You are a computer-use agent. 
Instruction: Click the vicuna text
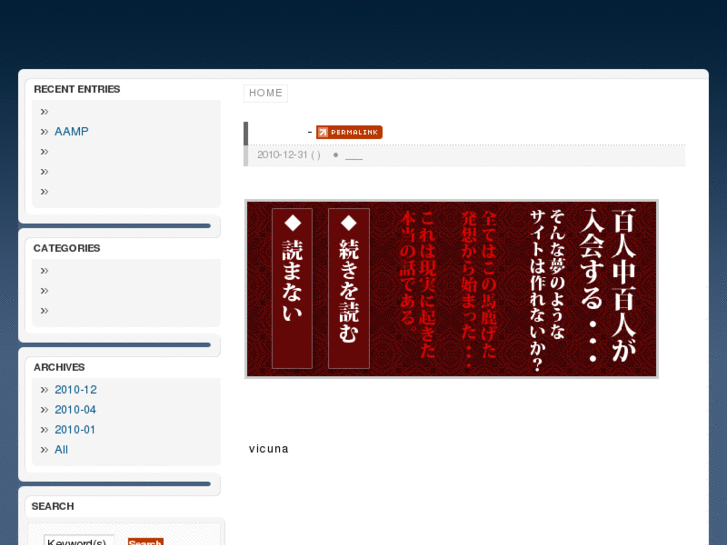(268, 449)
